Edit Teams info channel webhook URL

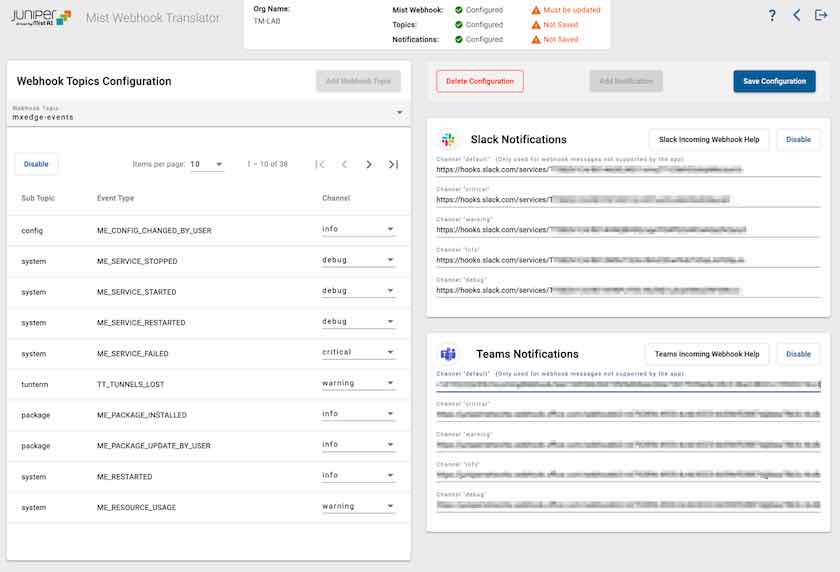tap(628, 475)
